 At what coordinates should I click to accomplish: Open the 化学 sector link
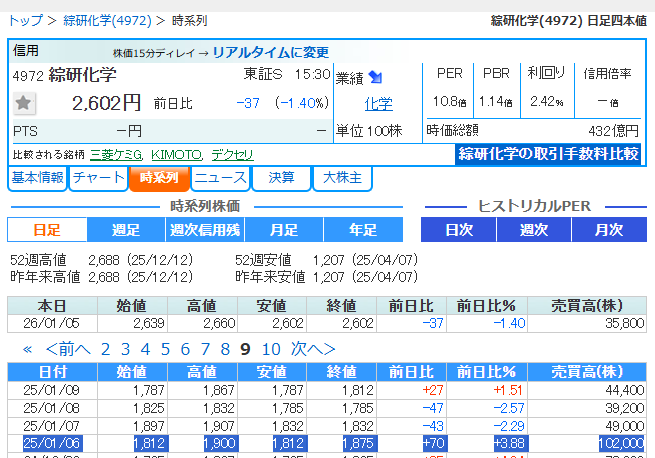(x=378, y=103)
